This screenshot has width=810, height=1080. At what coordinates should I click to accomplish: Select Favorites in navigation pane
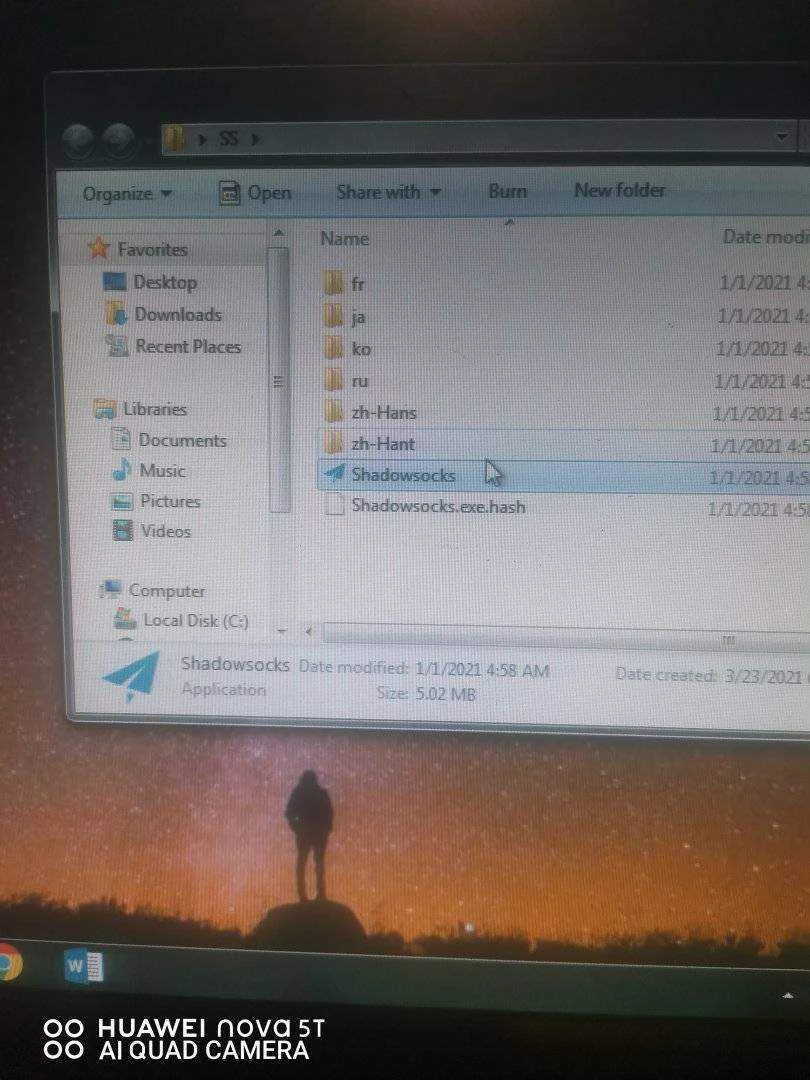click(152, 249)
